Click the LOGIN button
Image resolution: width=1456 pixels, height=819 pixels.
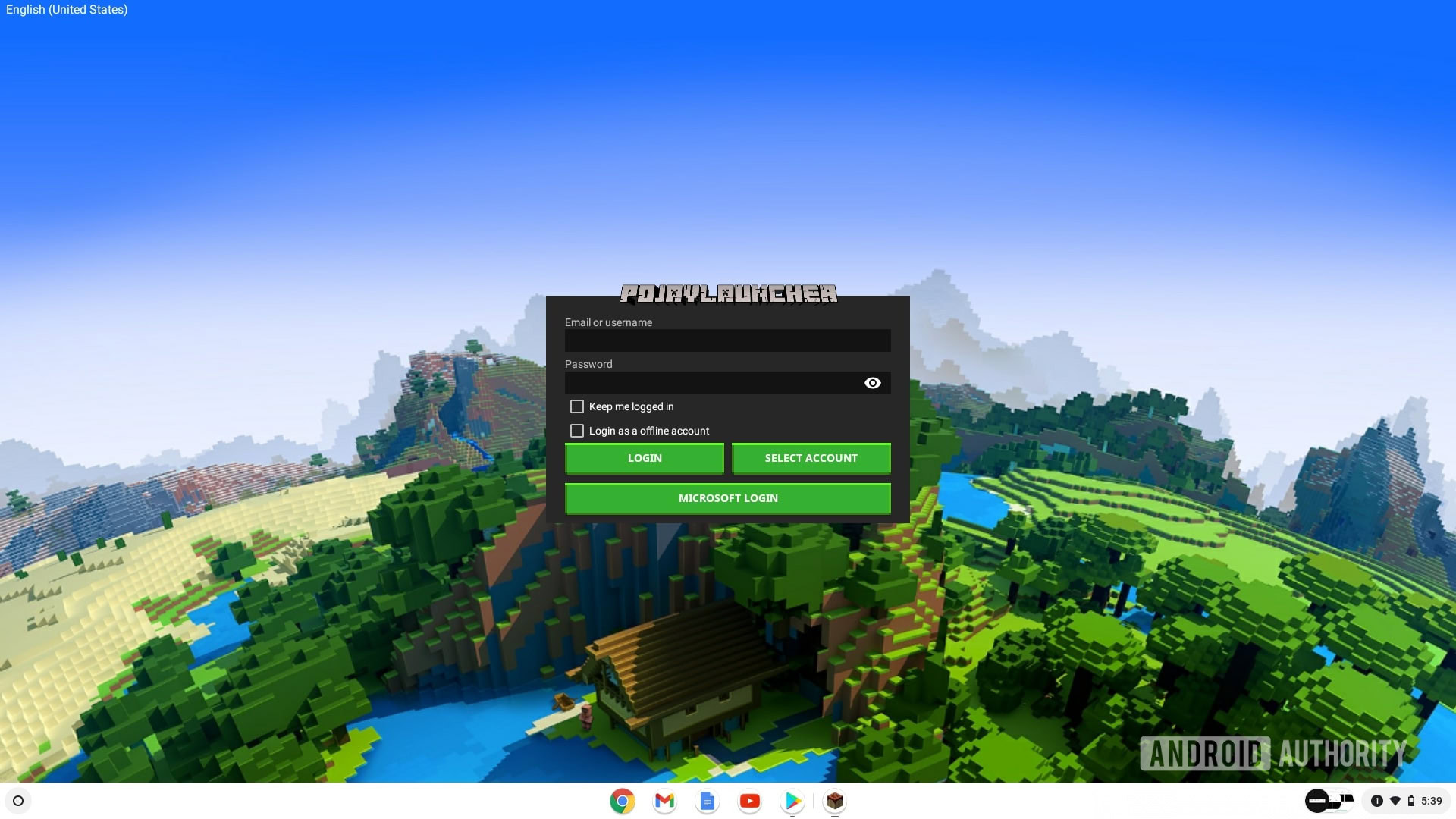click(x=645, y=458)
